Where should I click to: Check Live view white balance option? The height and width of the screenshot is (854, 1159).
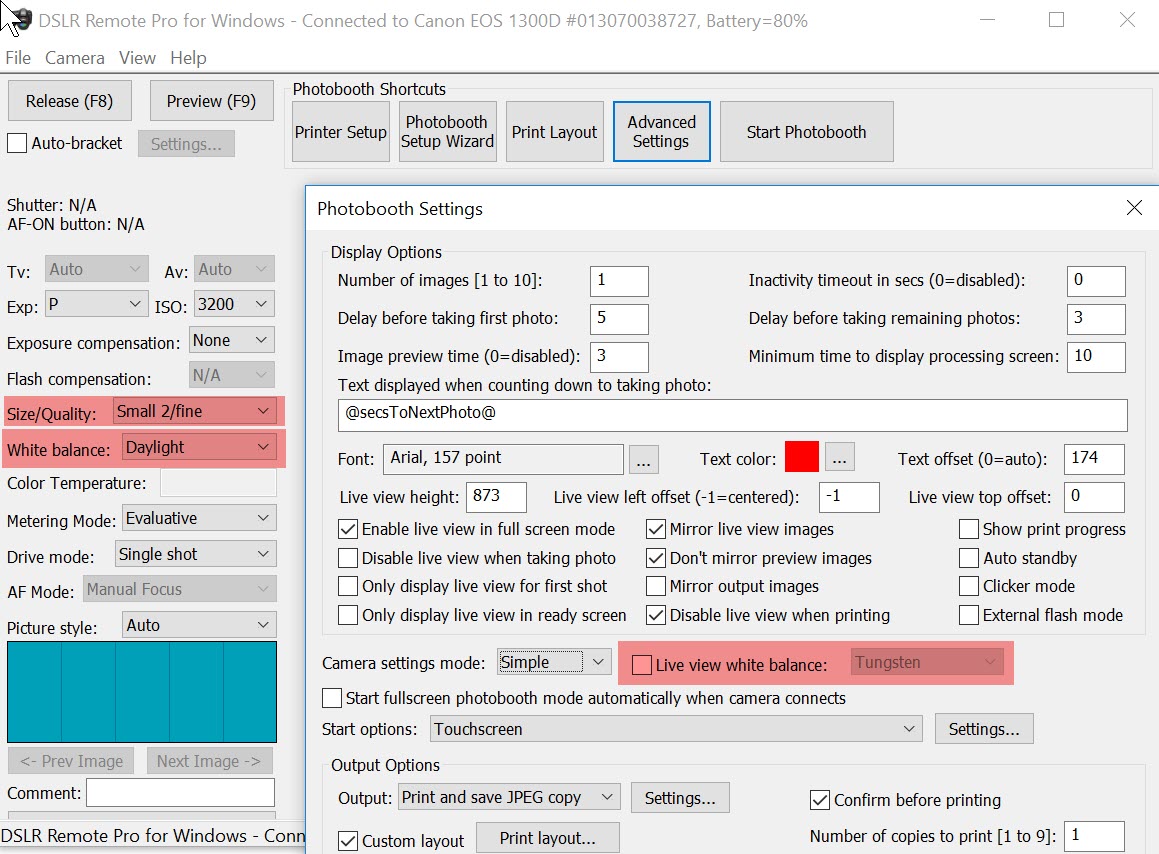[x=642, y=665]
